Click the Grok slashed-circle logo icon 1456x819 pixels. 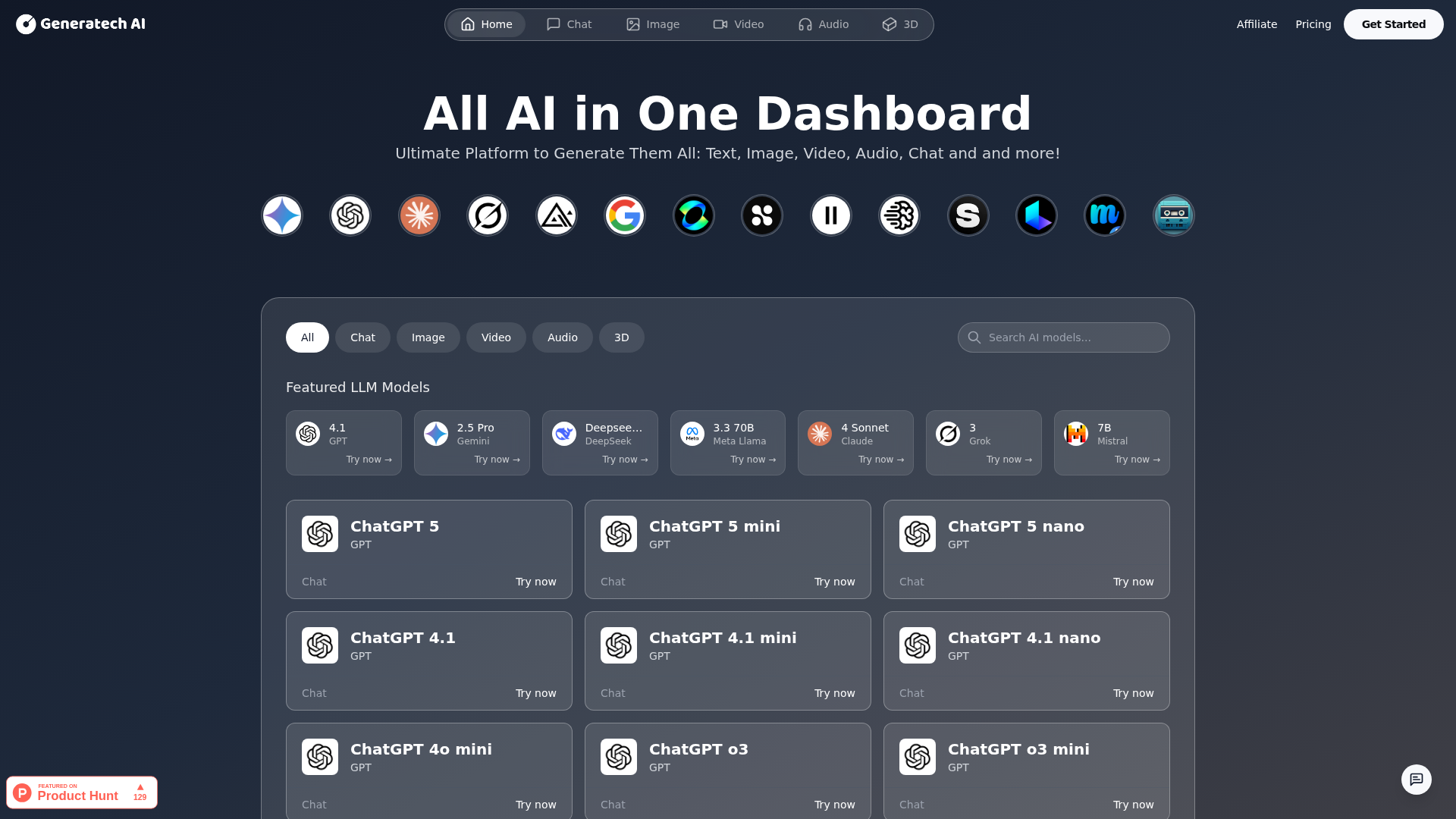pyautogui.click(x=488, y=215)
